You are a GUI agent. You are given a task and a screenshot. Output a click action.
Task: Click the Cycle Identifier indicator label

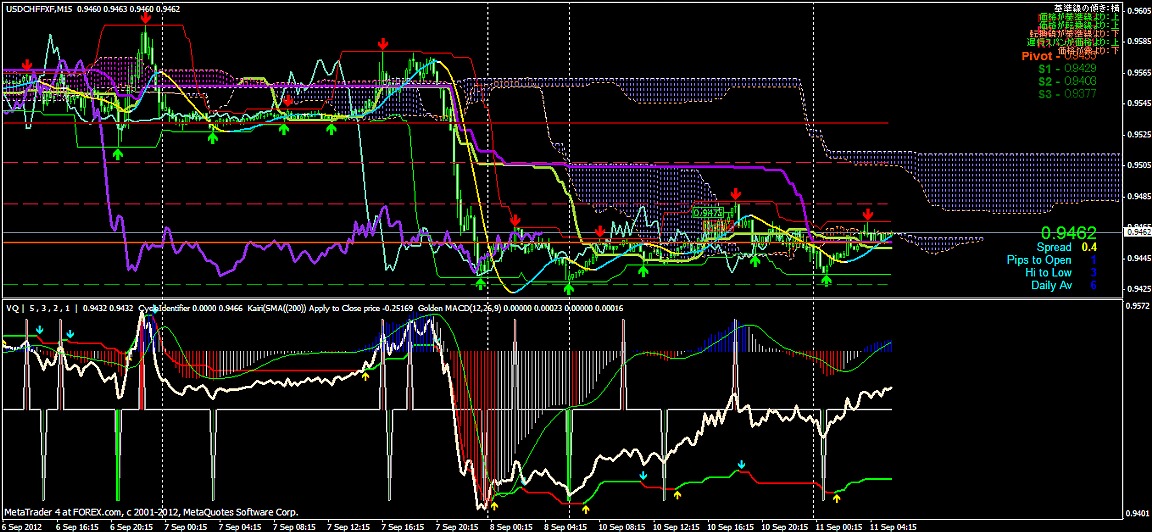click(167, 308)
